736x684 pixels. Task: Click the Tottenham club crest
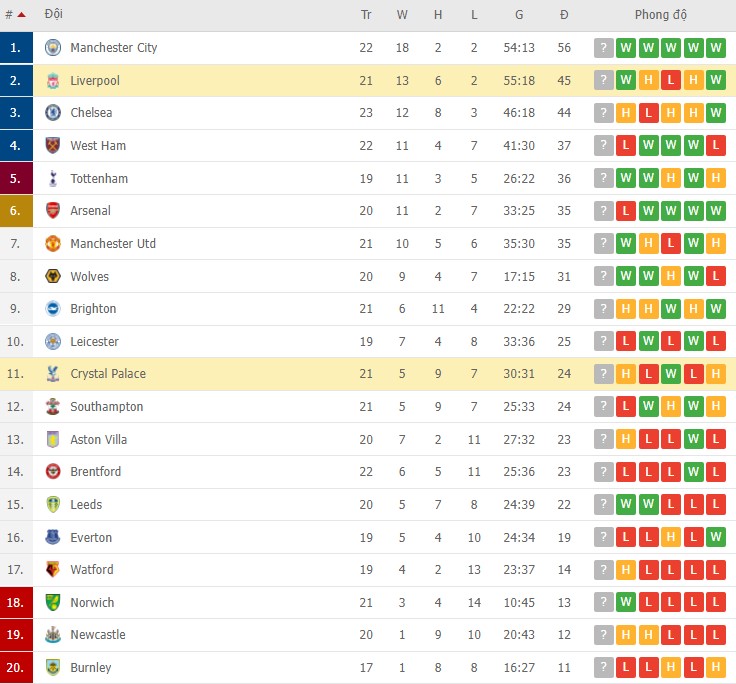tap(53, 179)
